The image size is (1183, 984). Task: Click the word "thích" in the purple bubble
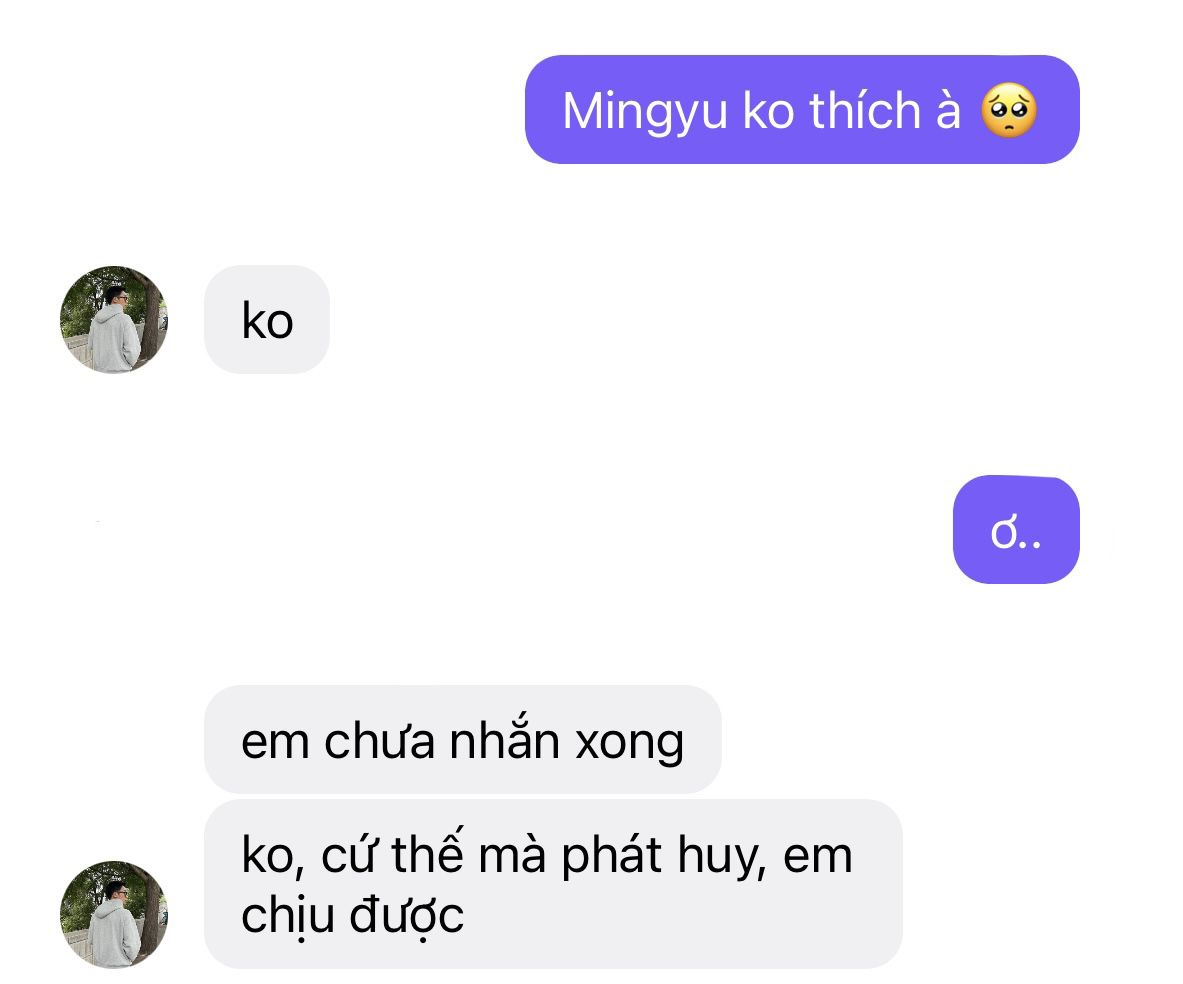tap(865, 110)
